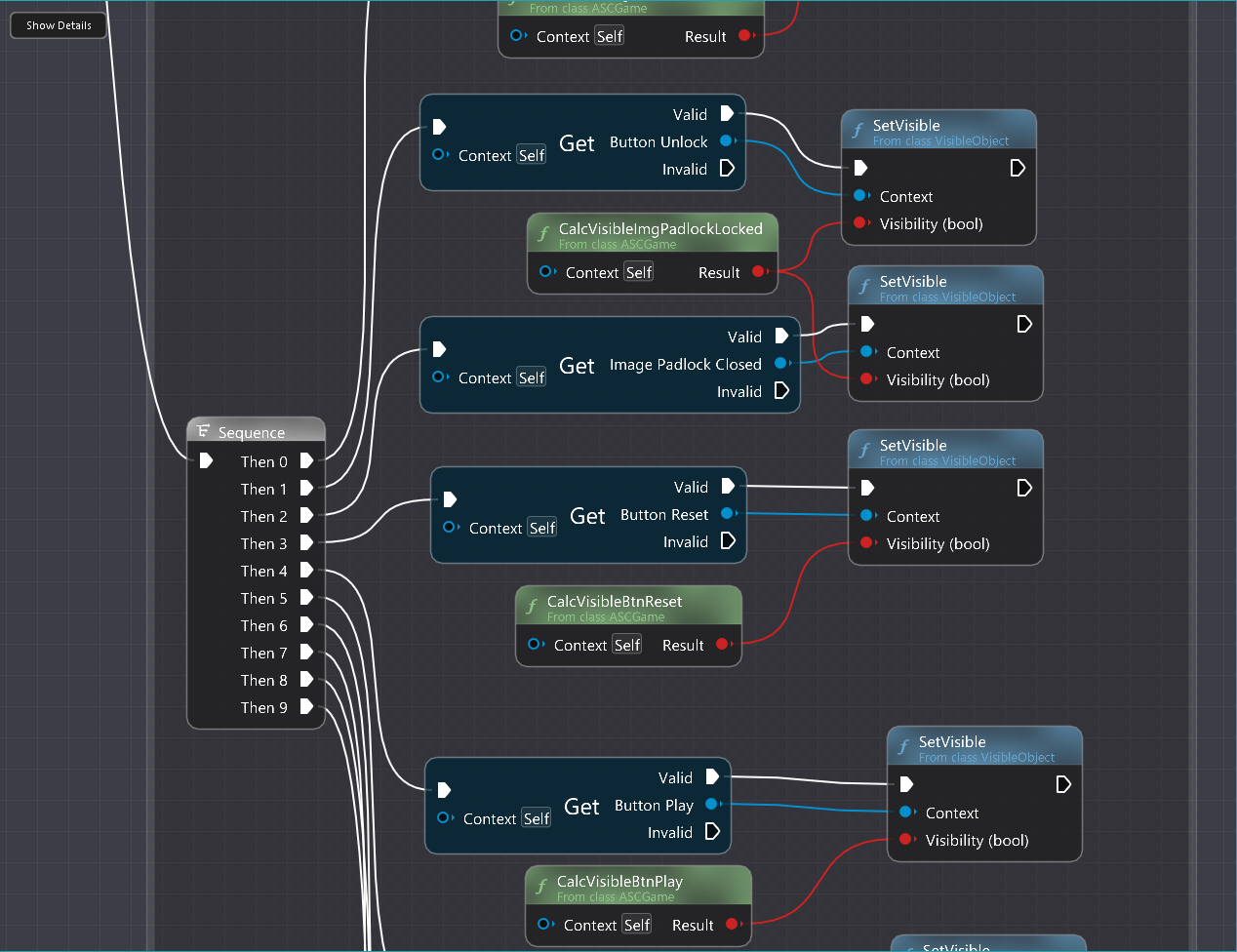Select the Sequence node header

(256, 430)
